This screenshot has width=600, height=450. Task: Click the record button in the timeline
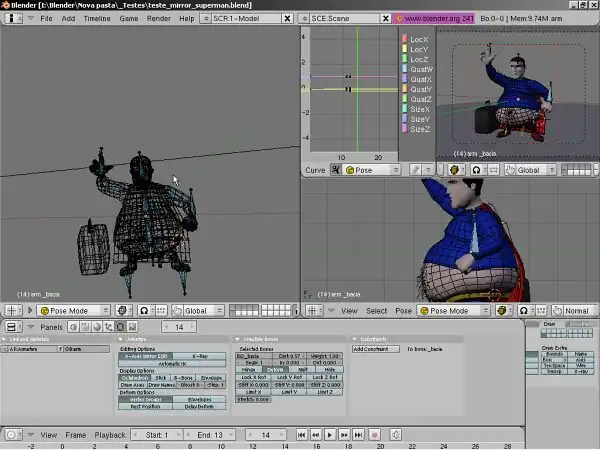(375, 435)
